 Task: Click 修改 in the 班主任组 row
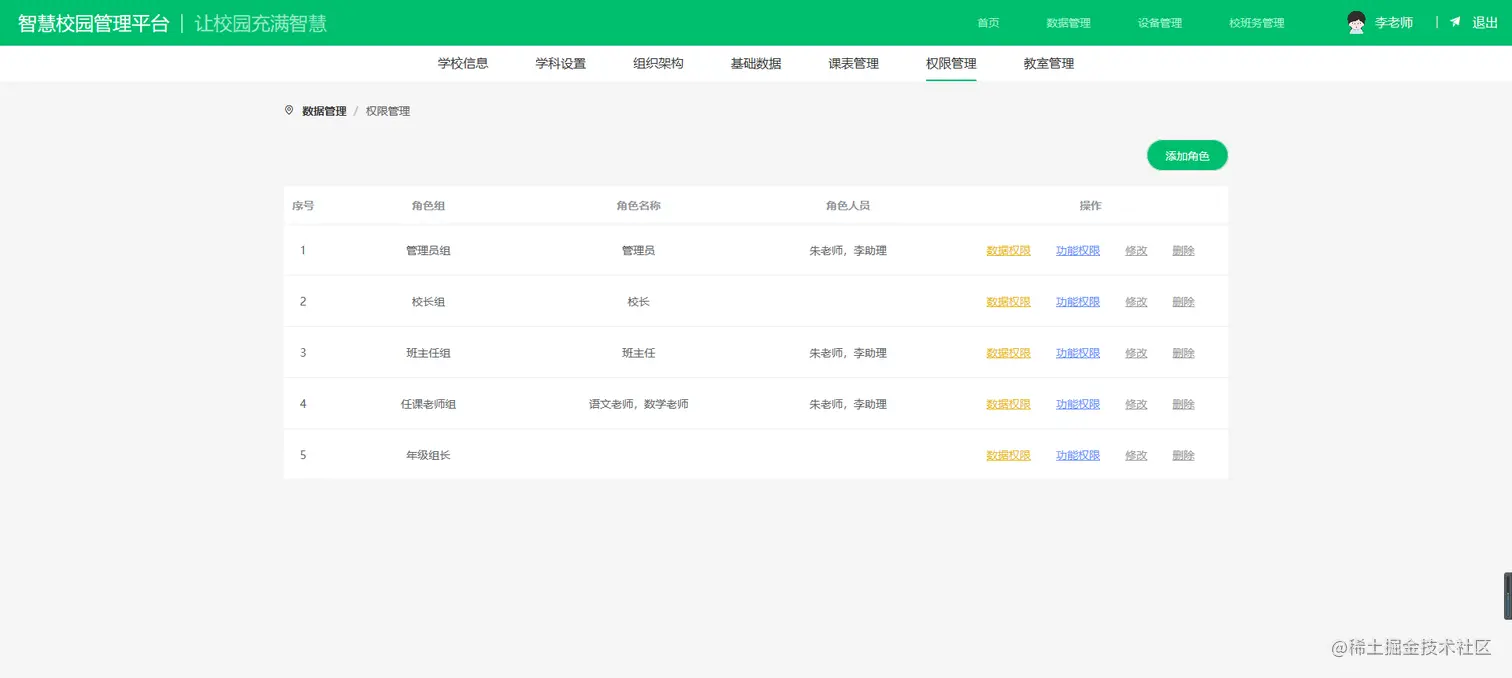coord(1136,353)
